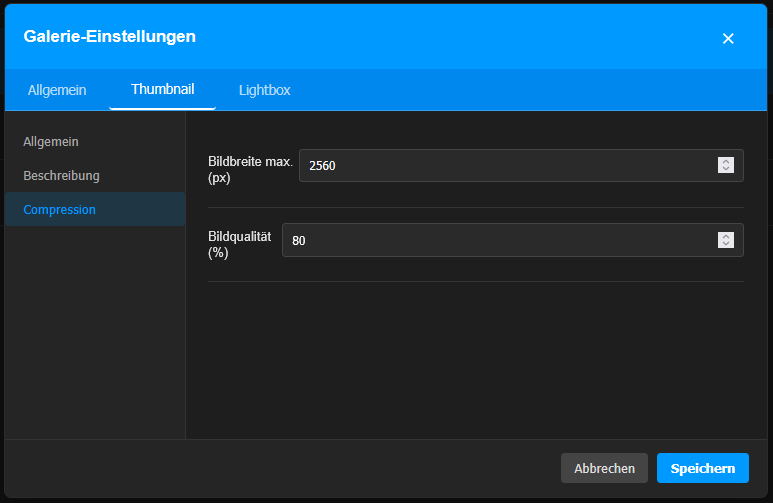Increase the Bildbreite max. value with up arrow
This screenshot has height=503, width=773.
click(726, 161)
